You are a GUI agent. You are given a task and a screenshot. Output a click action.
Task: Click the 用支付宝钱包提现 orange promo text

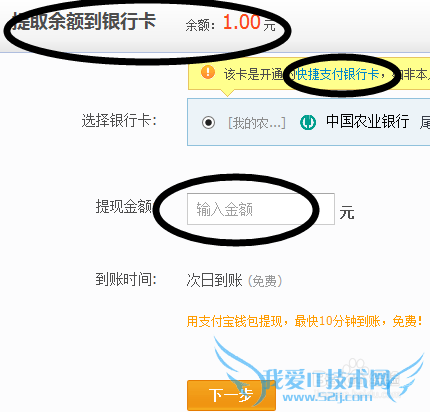235,322
